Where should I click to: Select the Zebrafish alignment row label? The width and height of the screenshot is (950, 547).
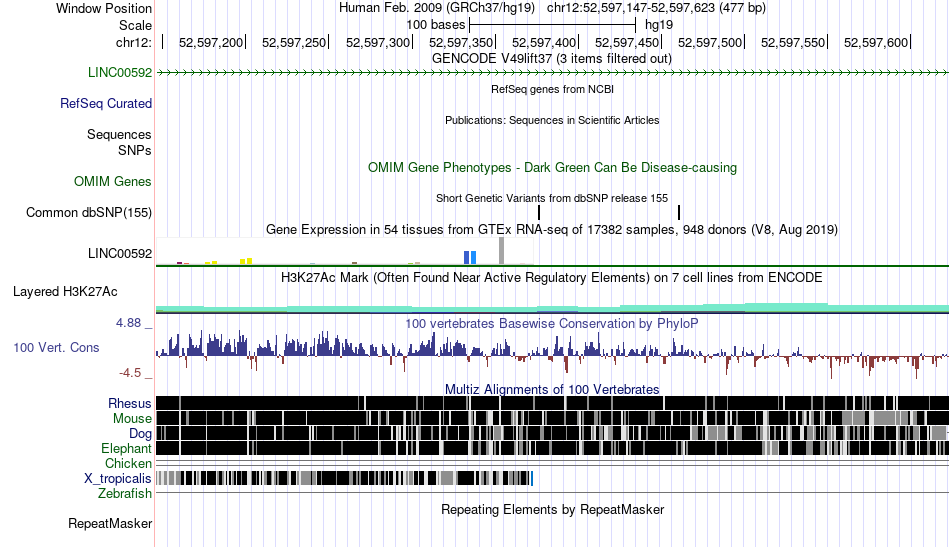125,494
